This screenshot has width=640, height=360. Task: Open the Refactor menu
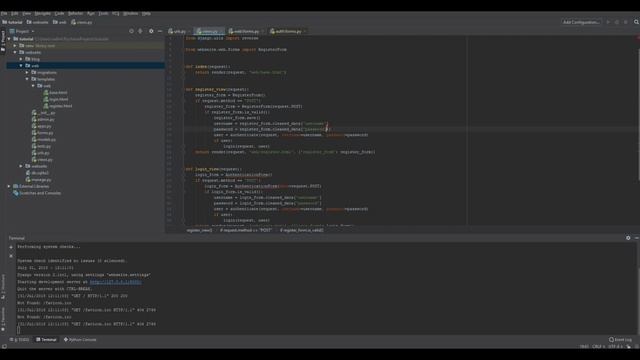[x=76, y=13]
